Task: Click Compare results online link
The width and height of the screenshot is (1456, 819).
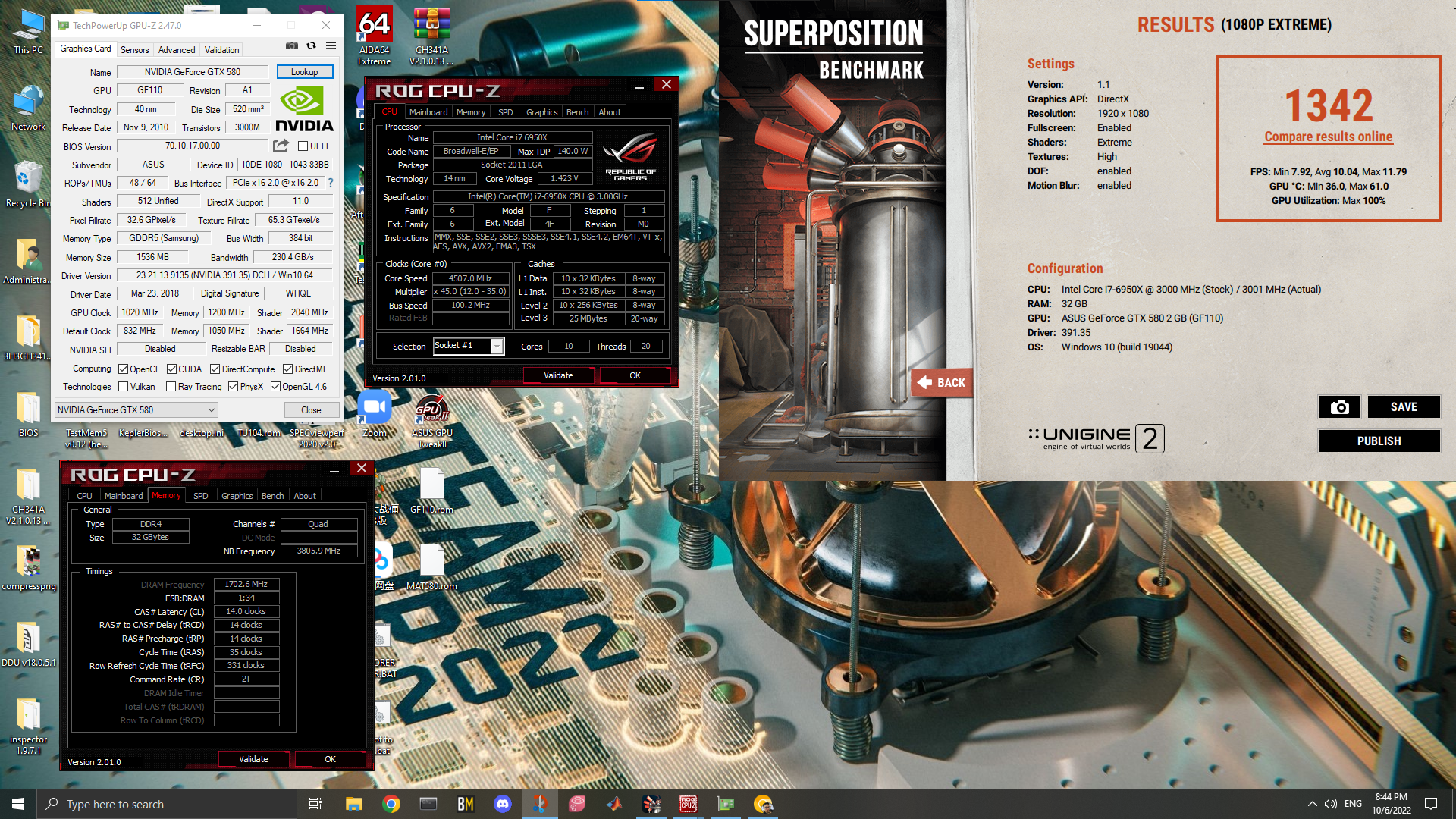Action: pyautogui.click(x=1328, y=137)
